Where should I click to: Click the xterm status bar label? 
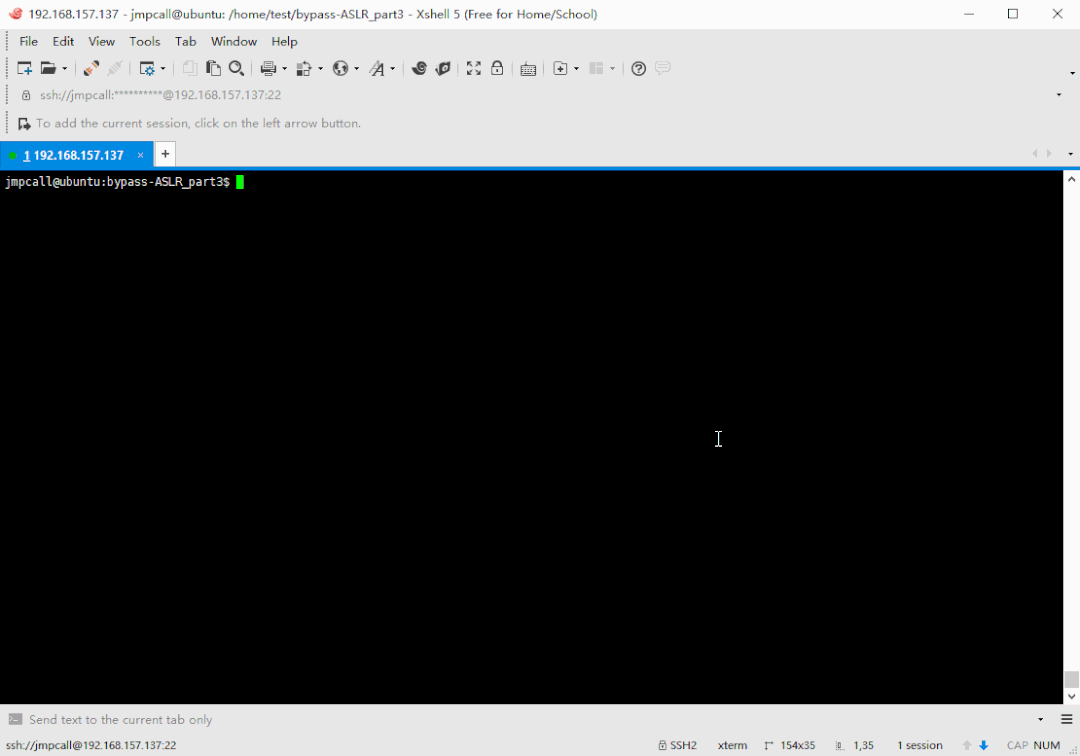click(x=732, y=745)
